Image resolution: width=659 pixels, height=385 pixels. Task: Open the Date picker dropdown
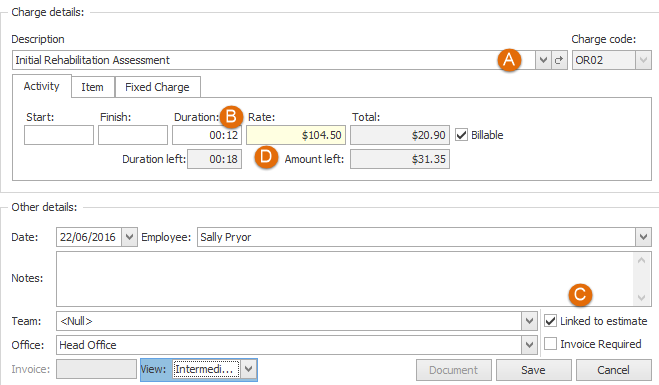129,237
